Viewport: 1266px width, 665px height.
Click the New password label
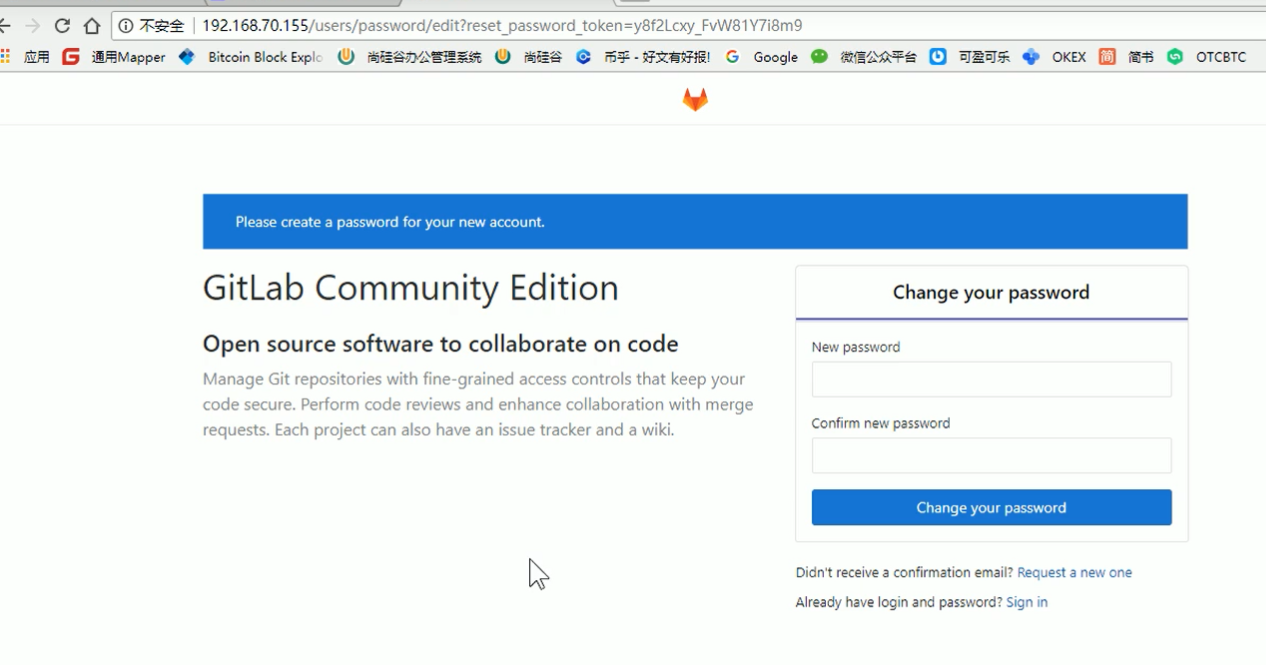pos(856,347)
